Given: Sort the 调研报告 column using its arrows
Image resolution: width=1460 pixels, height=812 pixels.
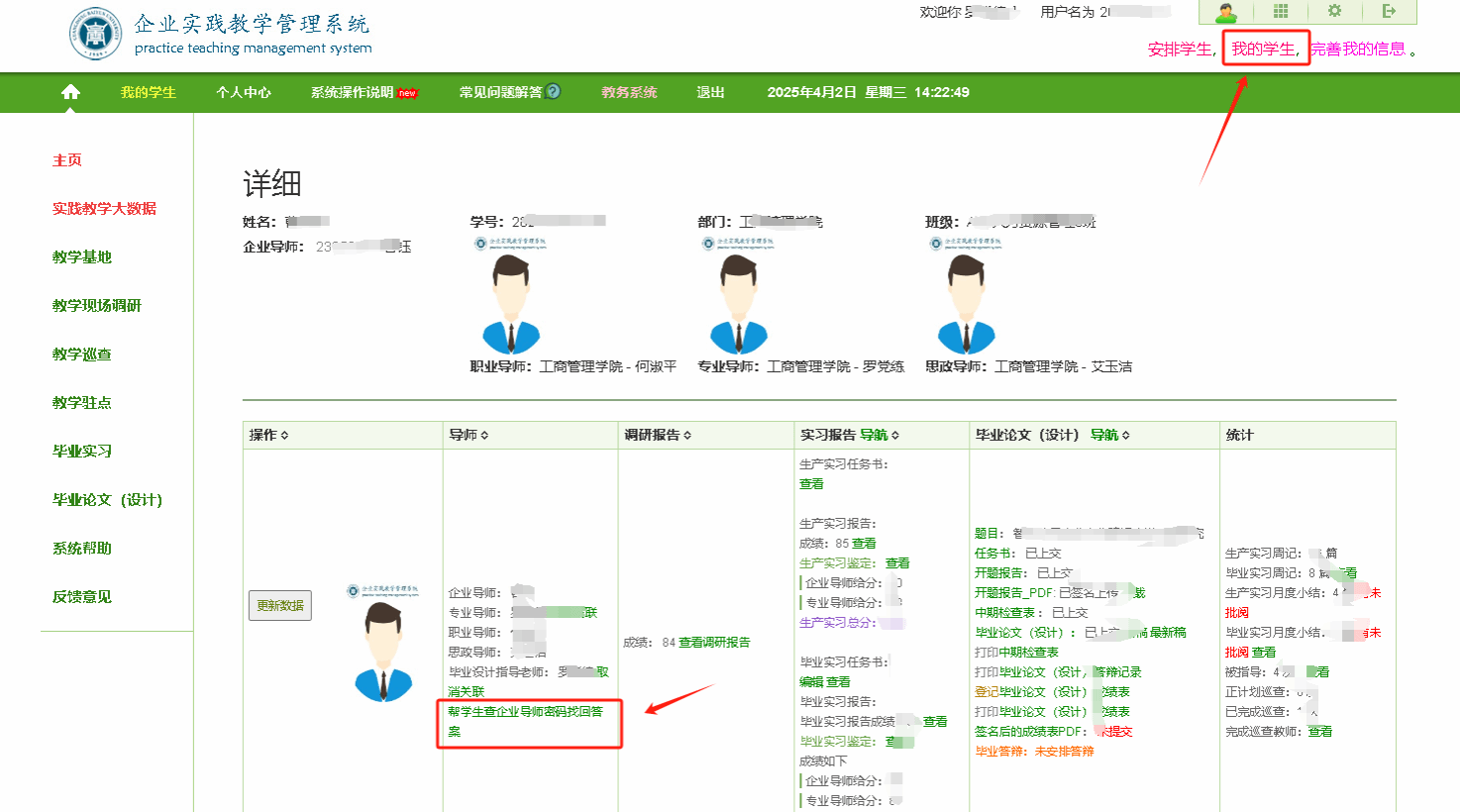Looking at the screenshot, I should [x=687, y=436].
